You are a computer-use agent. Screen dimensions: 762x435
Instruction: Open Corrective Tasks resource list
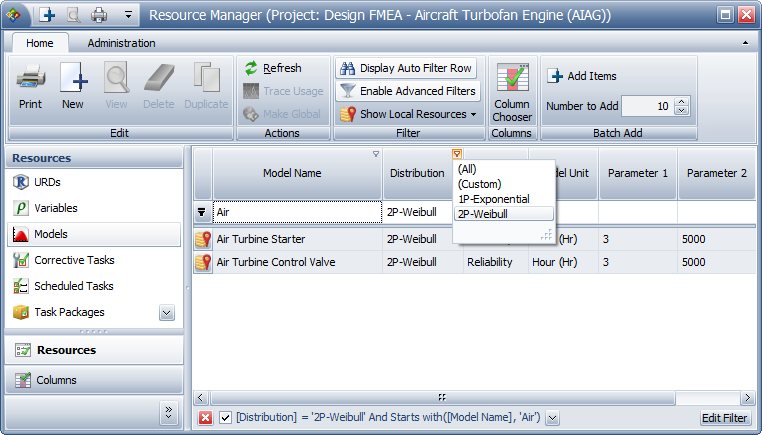click(x=74, y=260)
